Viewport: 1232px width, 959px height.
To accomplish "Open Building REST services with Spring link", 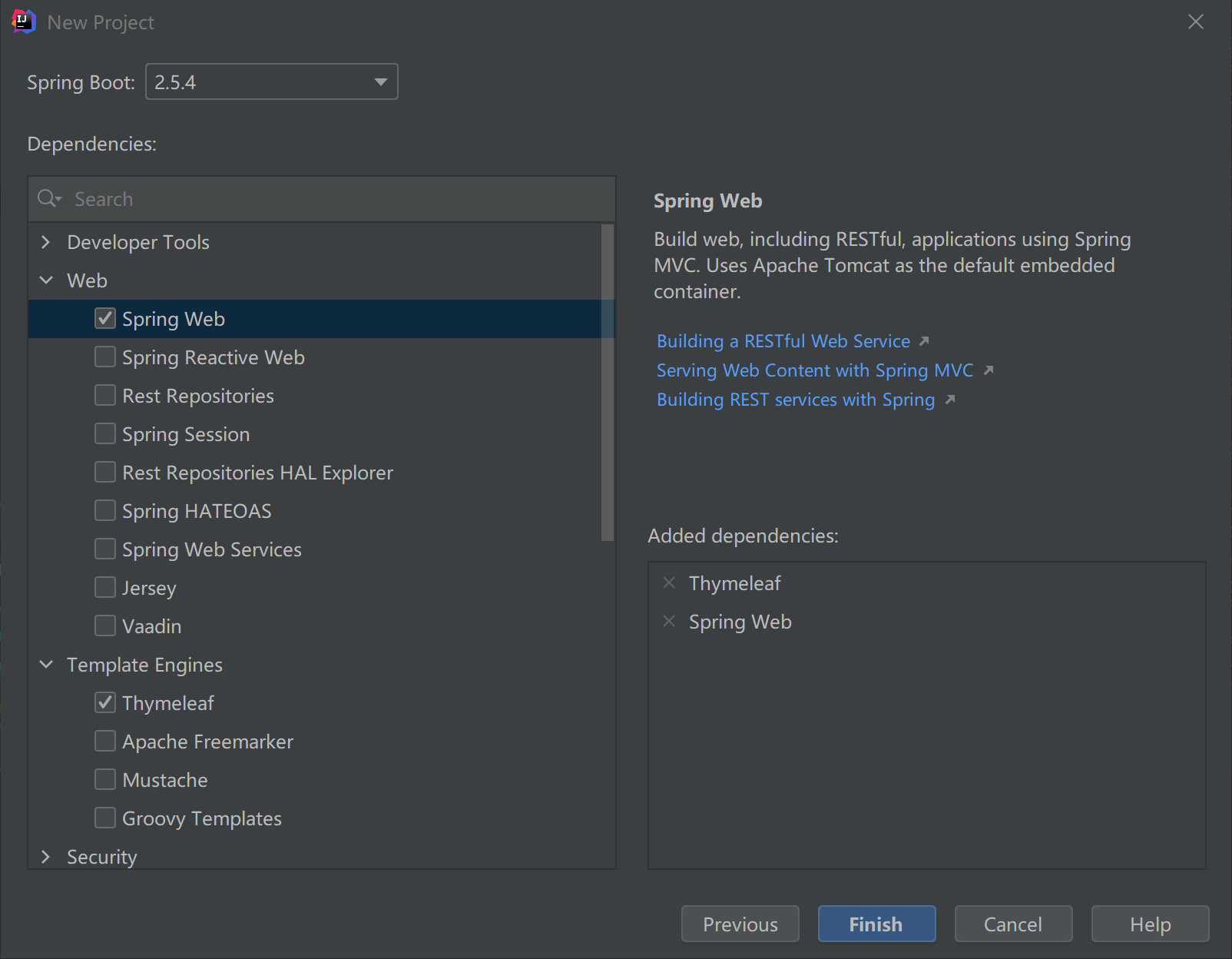I will 796,400.
